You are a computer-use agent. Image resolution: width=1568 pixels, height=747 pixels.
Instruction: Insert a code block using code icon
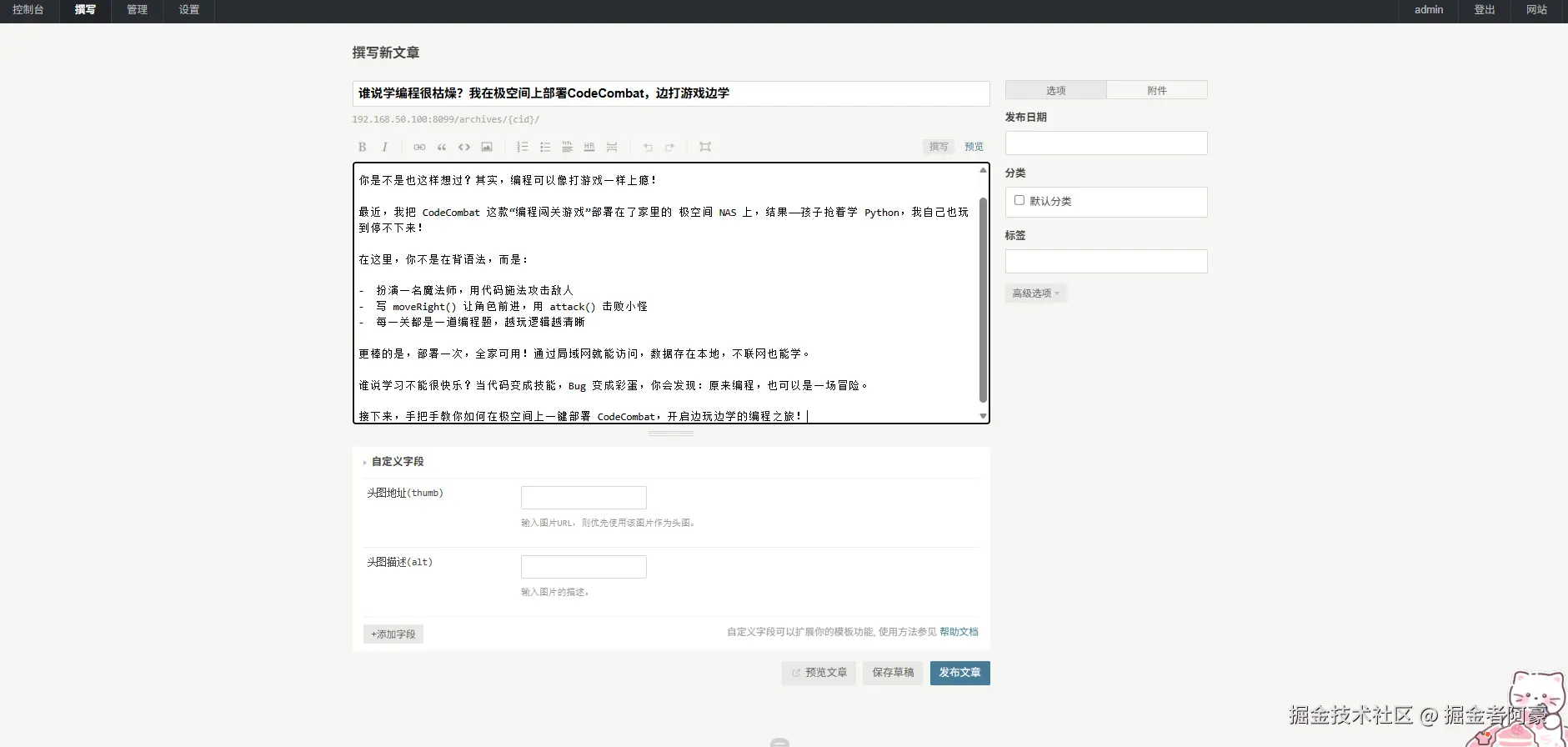point(464,147)
